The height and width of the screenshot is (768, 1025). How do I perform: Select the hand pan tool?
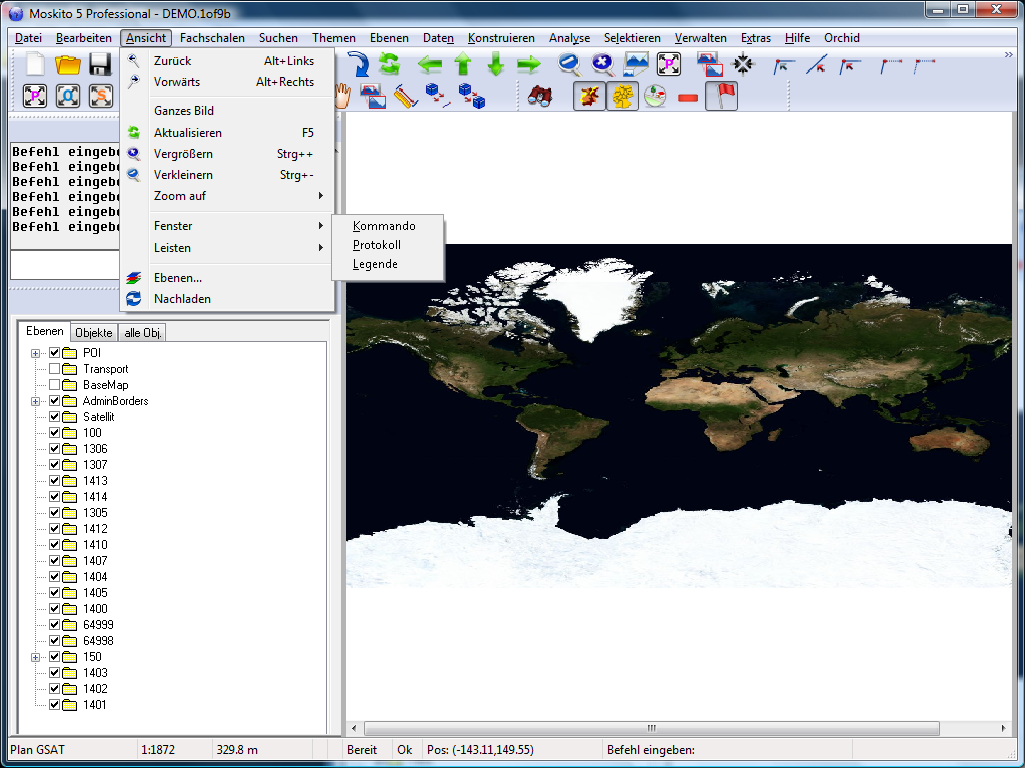342,96
